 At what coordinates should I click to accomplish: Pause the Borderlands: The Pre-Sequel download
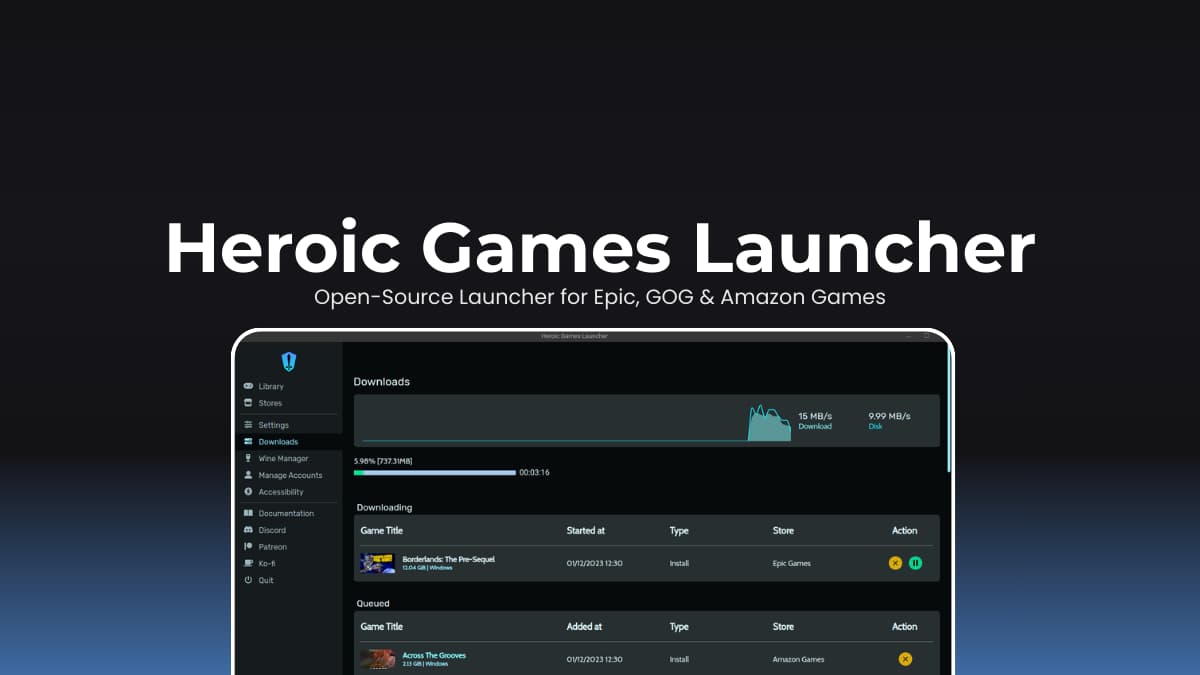(917, 563)
